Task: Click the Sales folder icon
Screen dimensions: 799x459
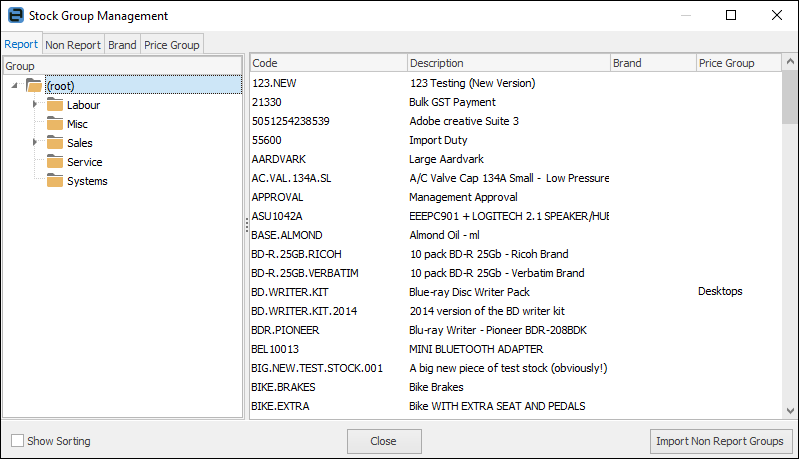Action: [x=55, y=143]
